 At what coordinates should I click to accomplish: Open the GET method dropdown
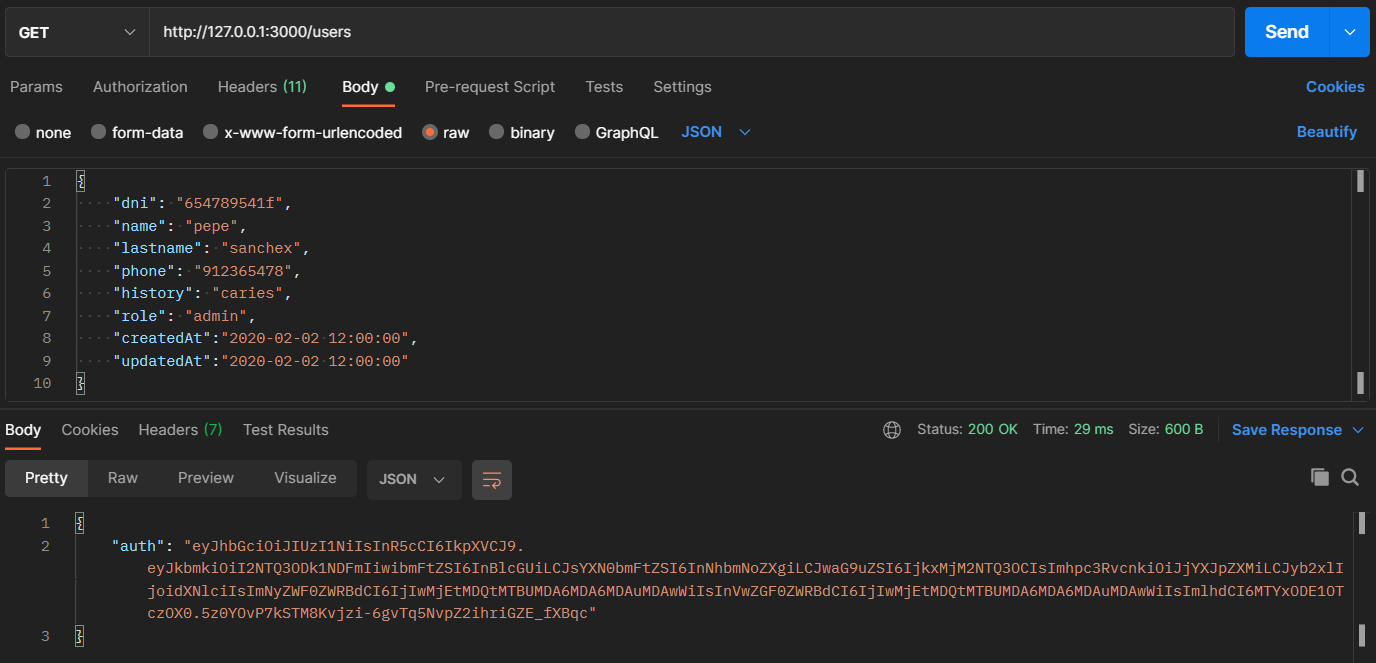[x=75, y=31]
